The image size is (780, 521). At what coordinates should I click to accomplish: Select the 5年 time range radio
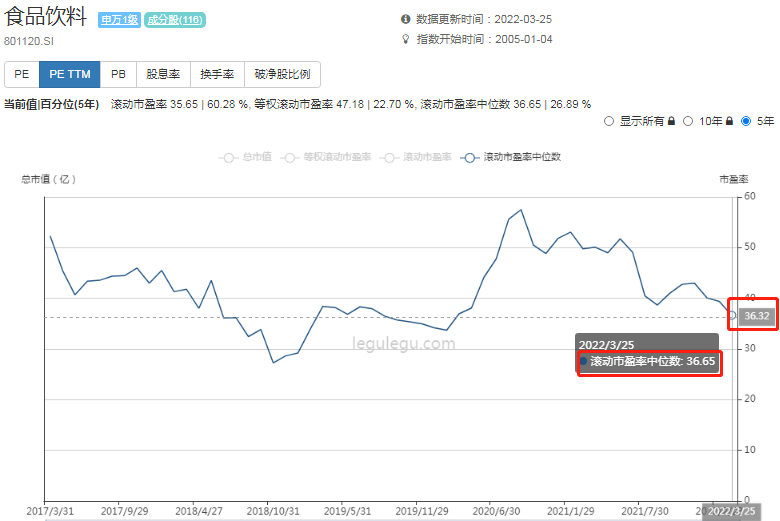[x=746, y=121]
